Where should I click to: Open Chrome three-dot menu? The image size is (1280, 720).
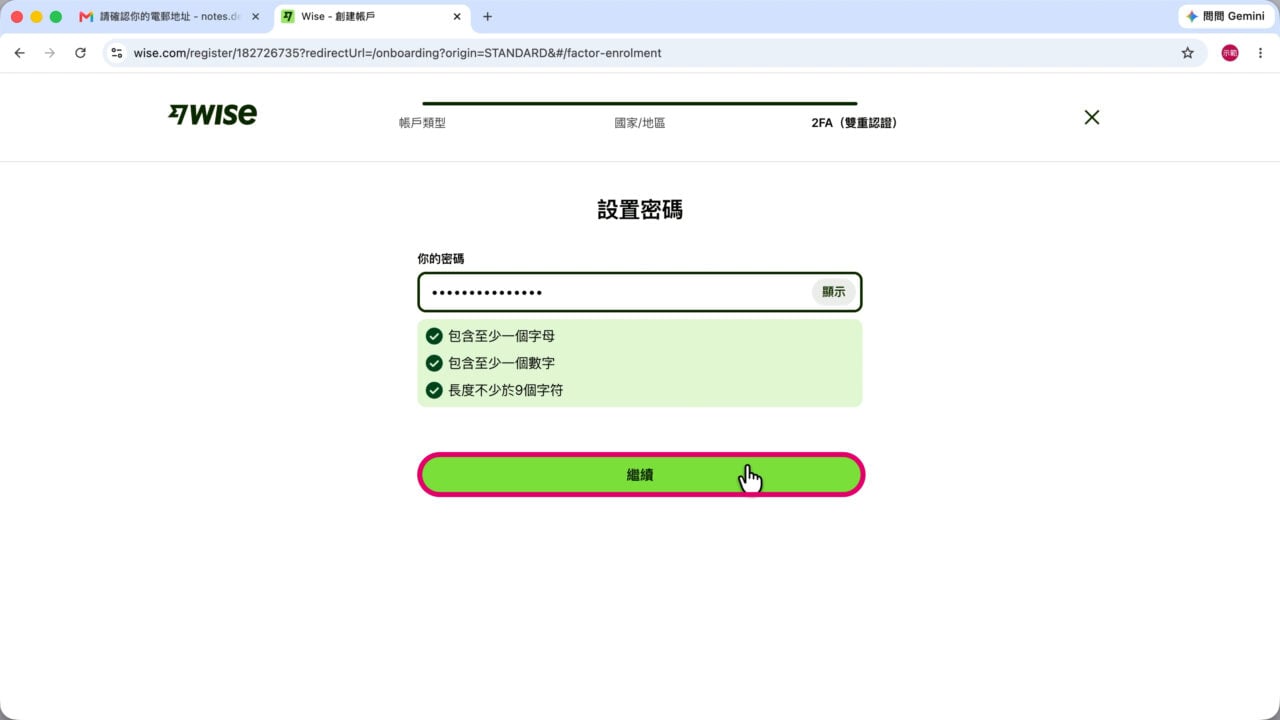(1260, 53)
